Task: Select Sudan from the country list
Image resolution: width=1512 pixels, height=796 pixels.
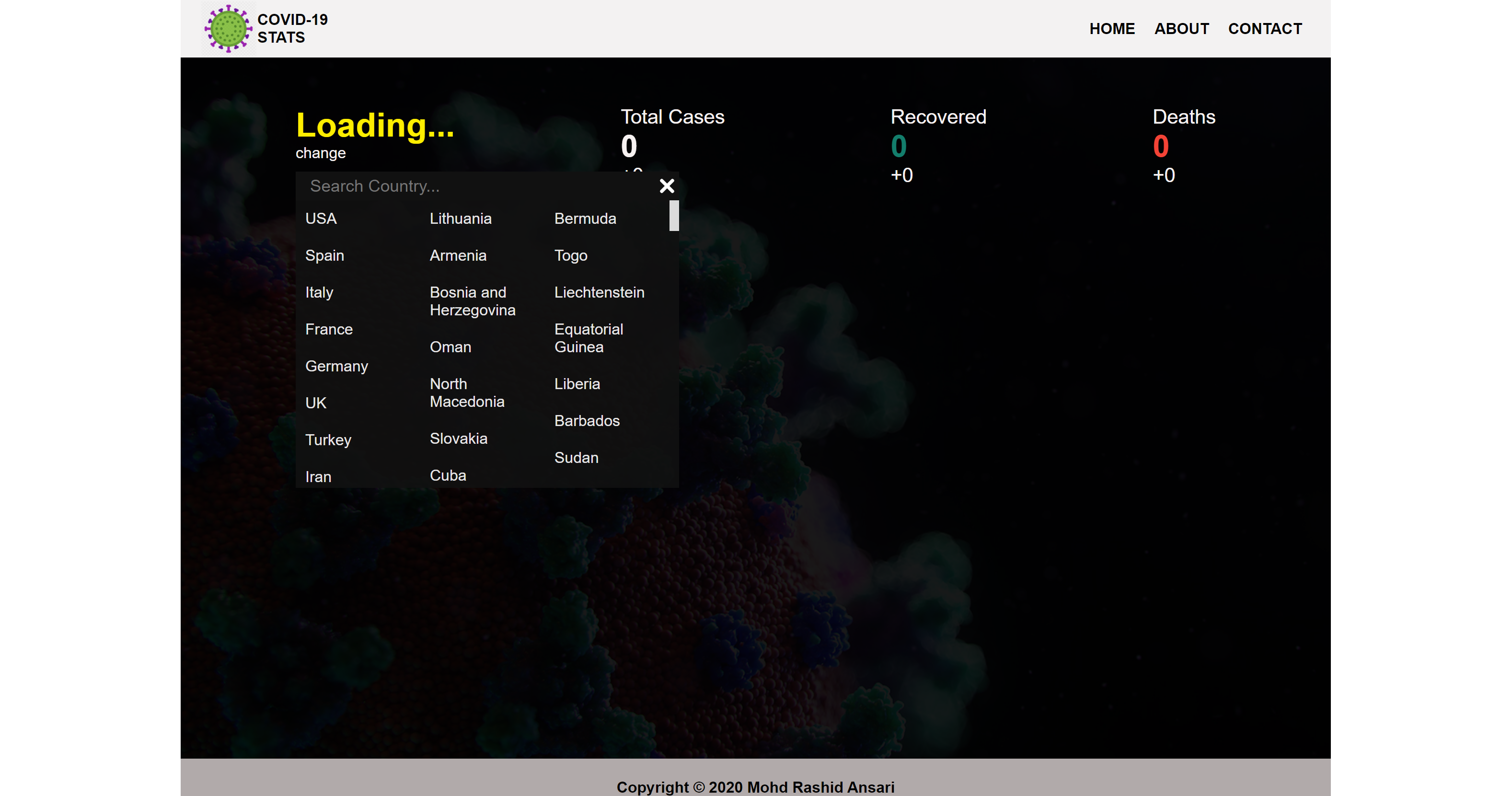Action: [577, 458]
